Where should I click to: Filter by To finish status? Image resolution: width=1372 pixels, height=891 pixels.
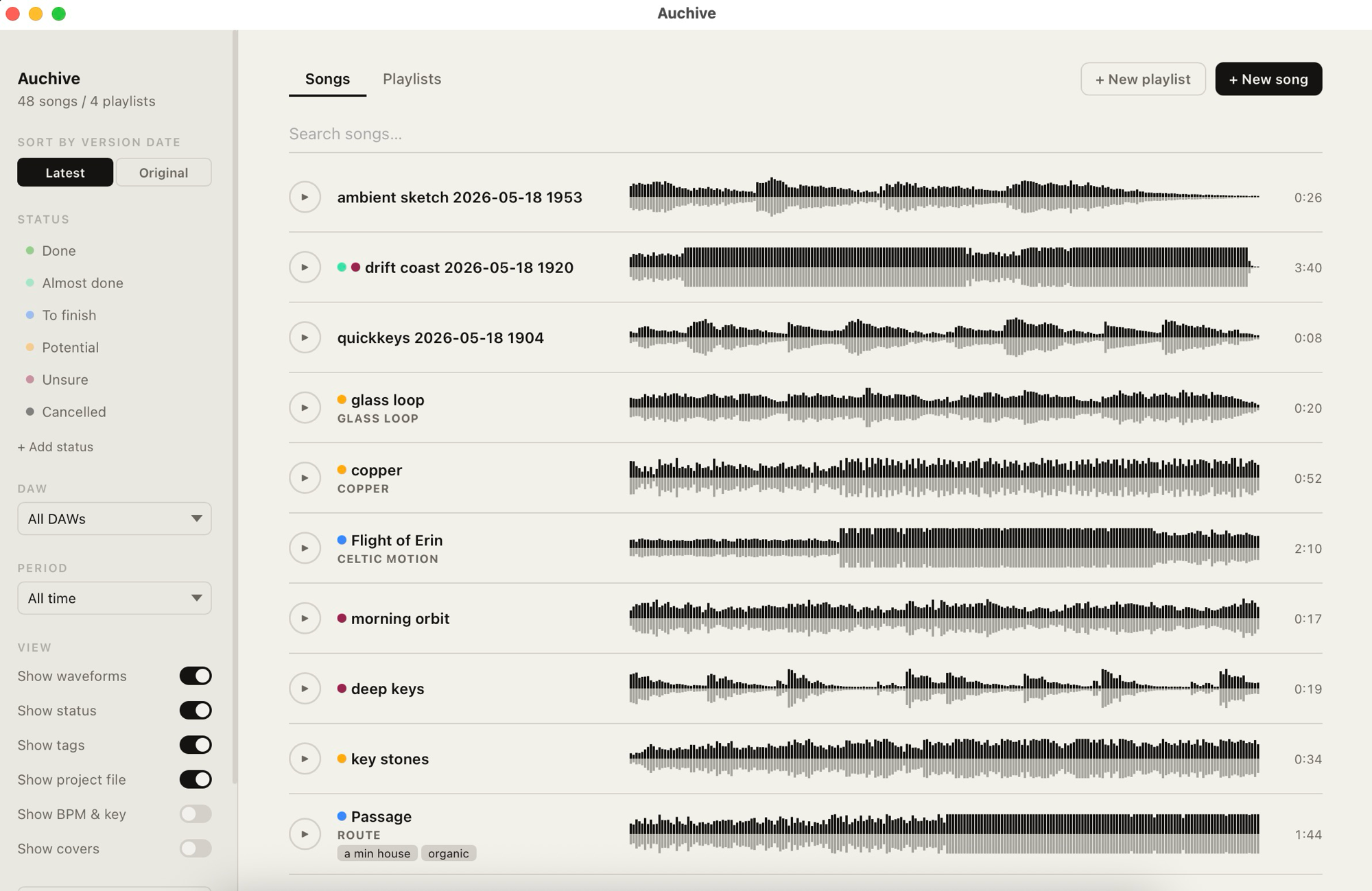tap(60, 315)
